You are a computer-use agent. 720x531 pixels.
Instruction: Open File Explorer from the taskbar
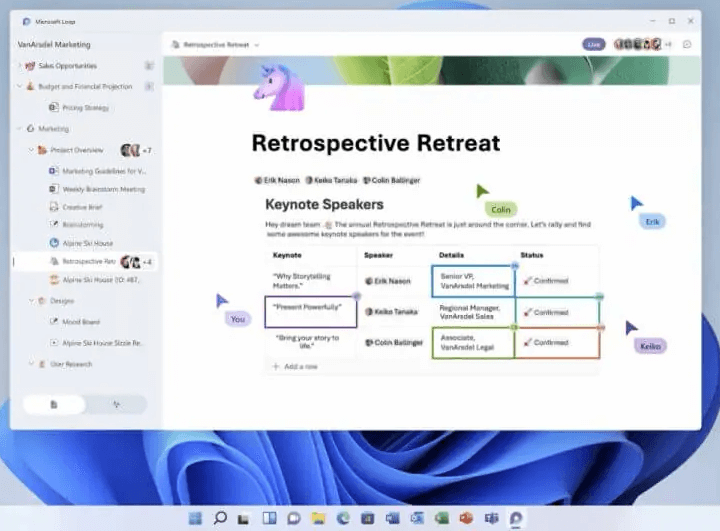[x=318, y=519]
